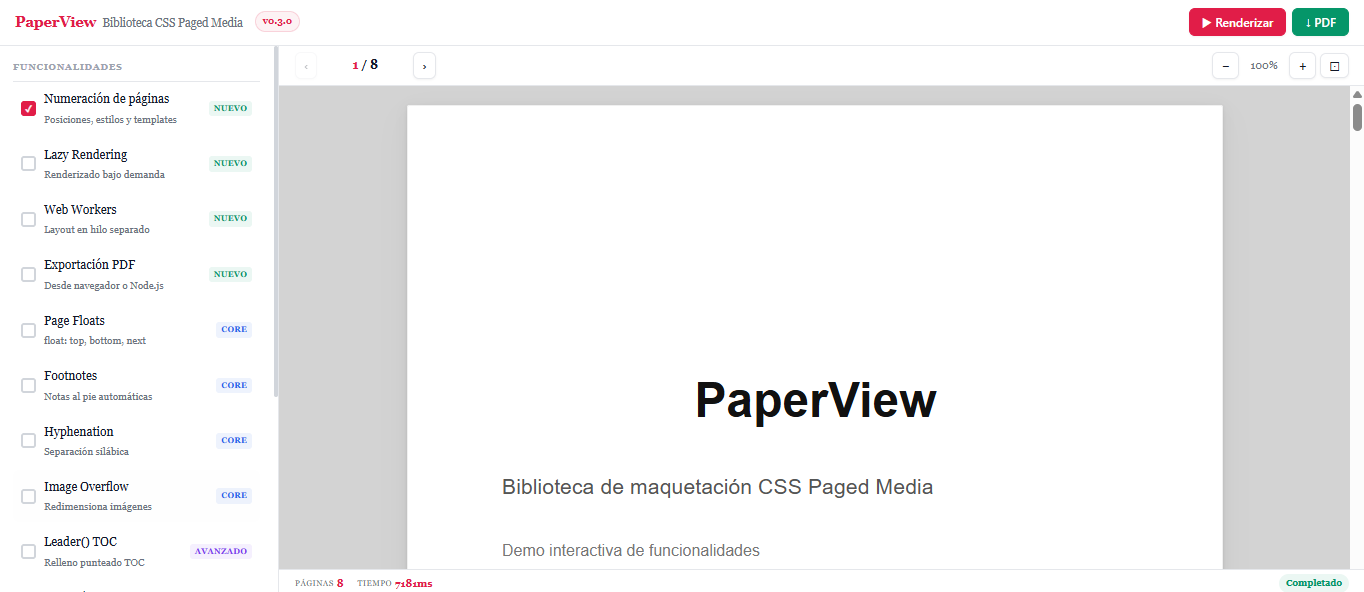The width and height of the screenshot is (1364, 592).
Task: Check the Leader() TOC checkbox
Action: click(28, 552)
